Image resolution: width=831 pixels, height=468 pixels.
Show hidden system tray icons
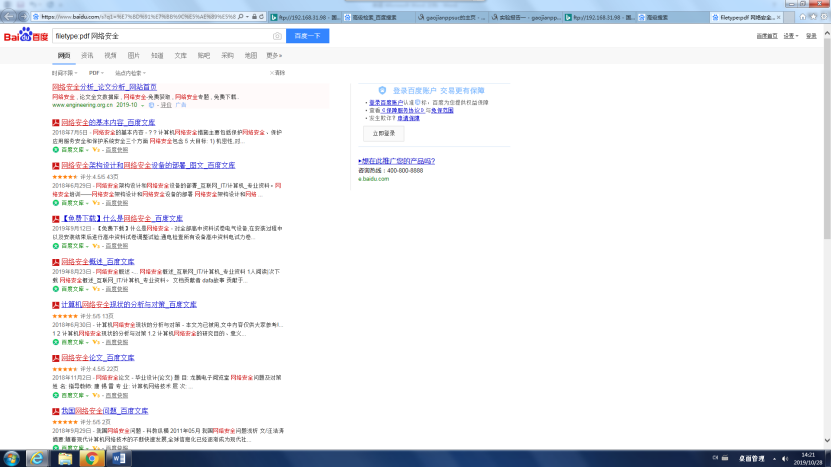coord(774,459)
